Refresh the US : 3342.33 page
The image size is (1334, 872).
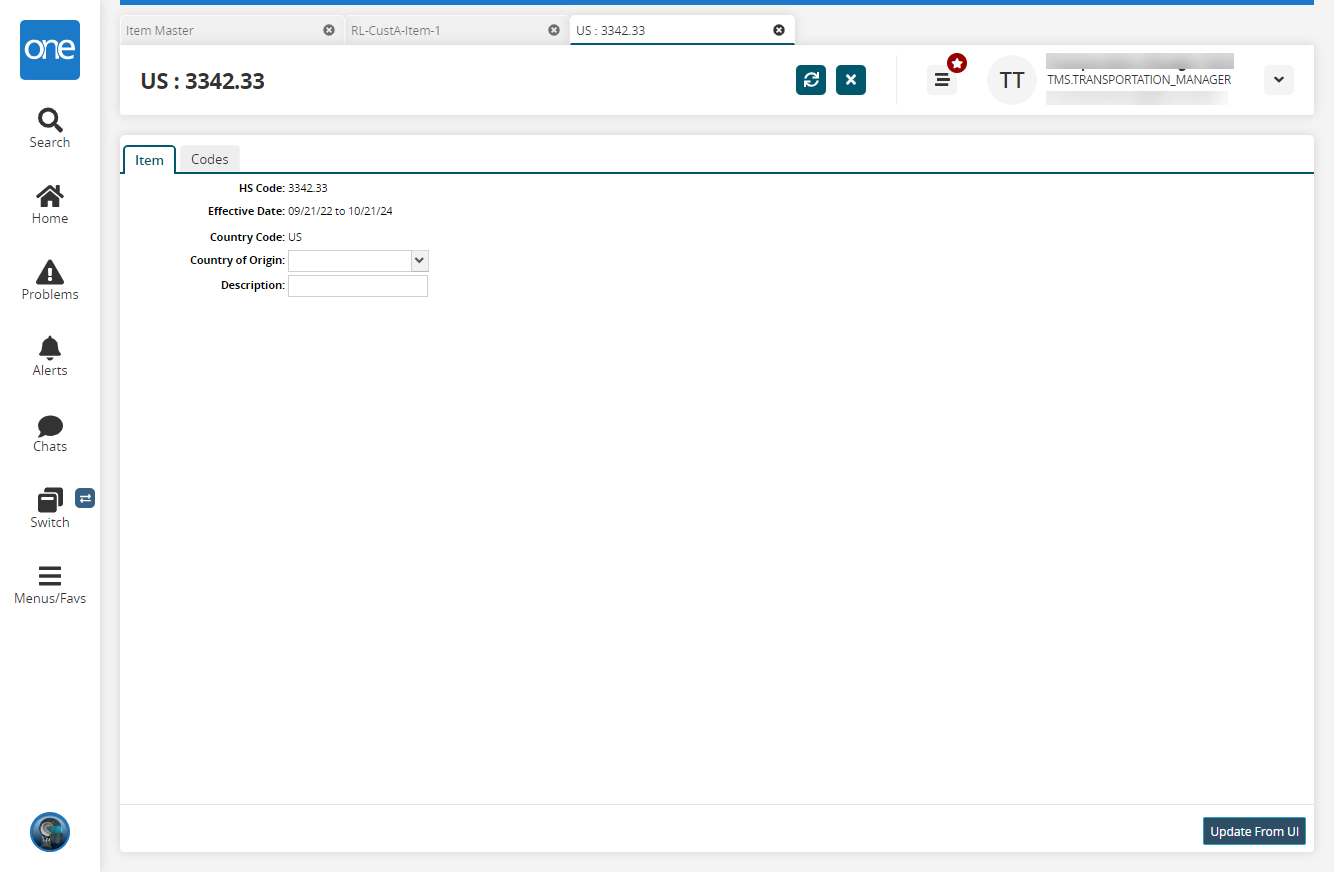pyautogui.click(x=811, y=80)
